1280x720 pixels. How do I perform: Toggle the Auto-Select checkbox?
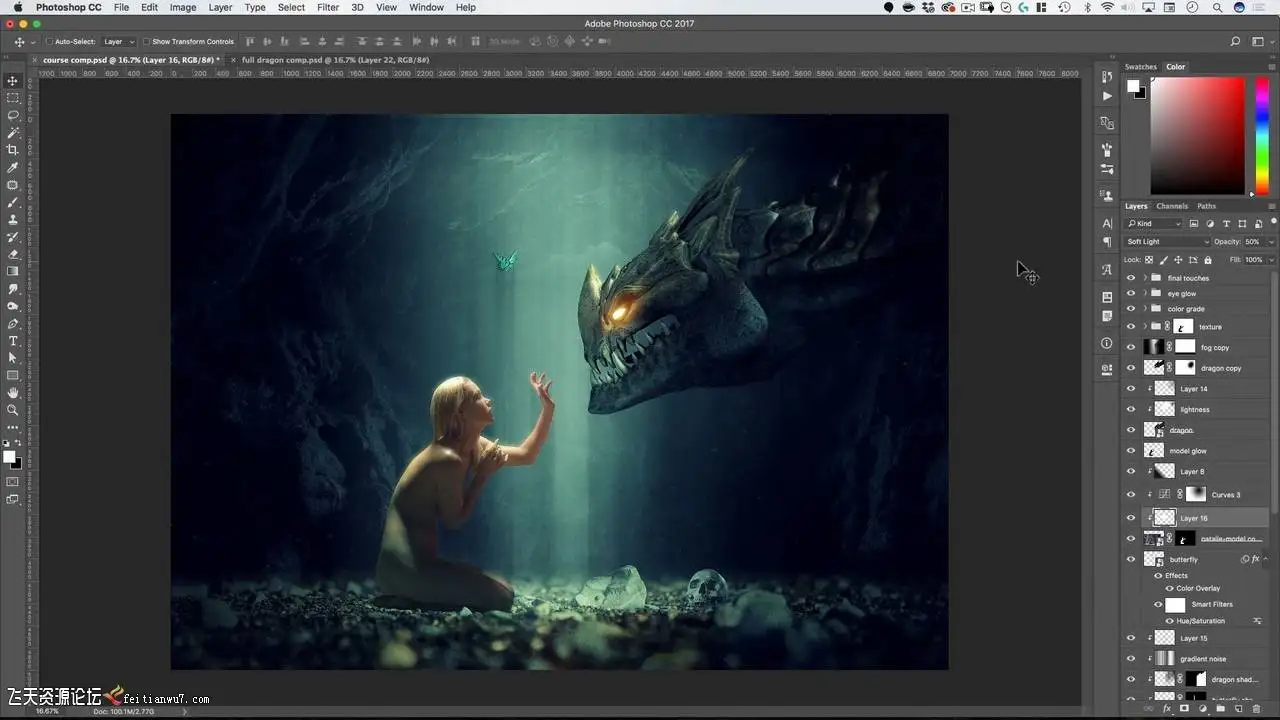[x=49, y=42]
